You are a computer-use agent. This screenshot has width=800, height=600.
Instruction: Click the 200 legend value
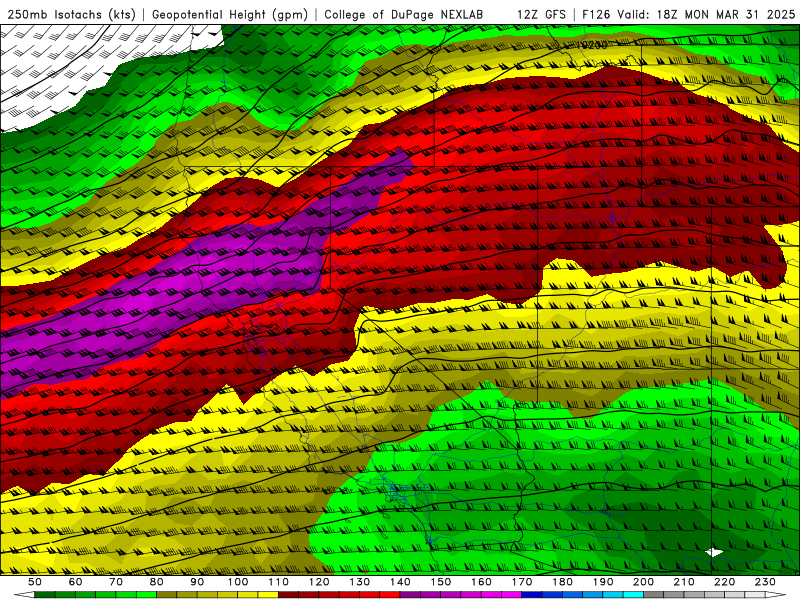click(x=643, y=582)
